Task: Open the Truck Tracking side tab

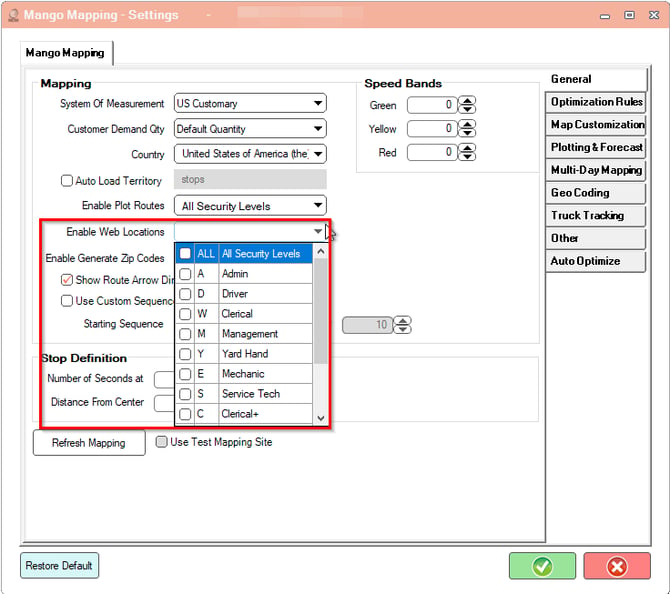Action: click(596, 215)
